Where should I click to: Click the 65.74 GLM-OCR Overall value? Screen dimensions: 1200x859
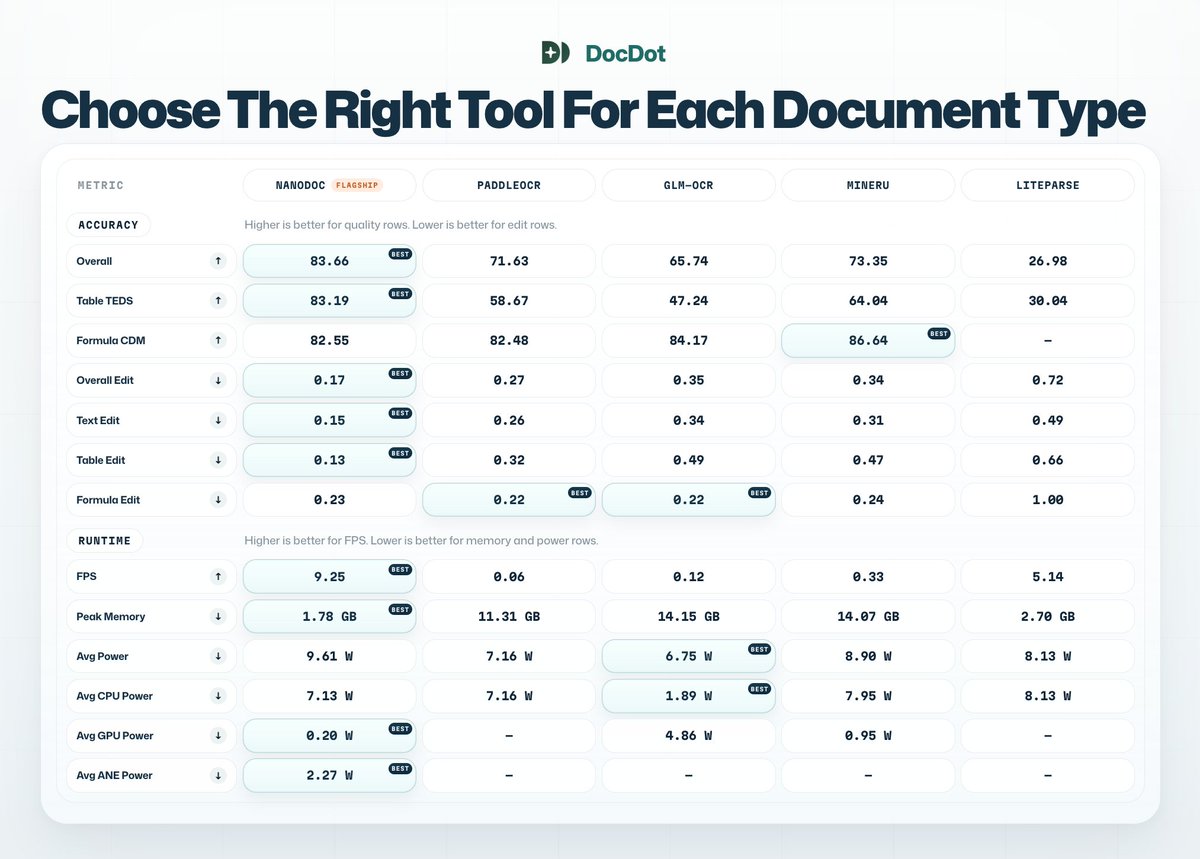(x=688, y=261)
